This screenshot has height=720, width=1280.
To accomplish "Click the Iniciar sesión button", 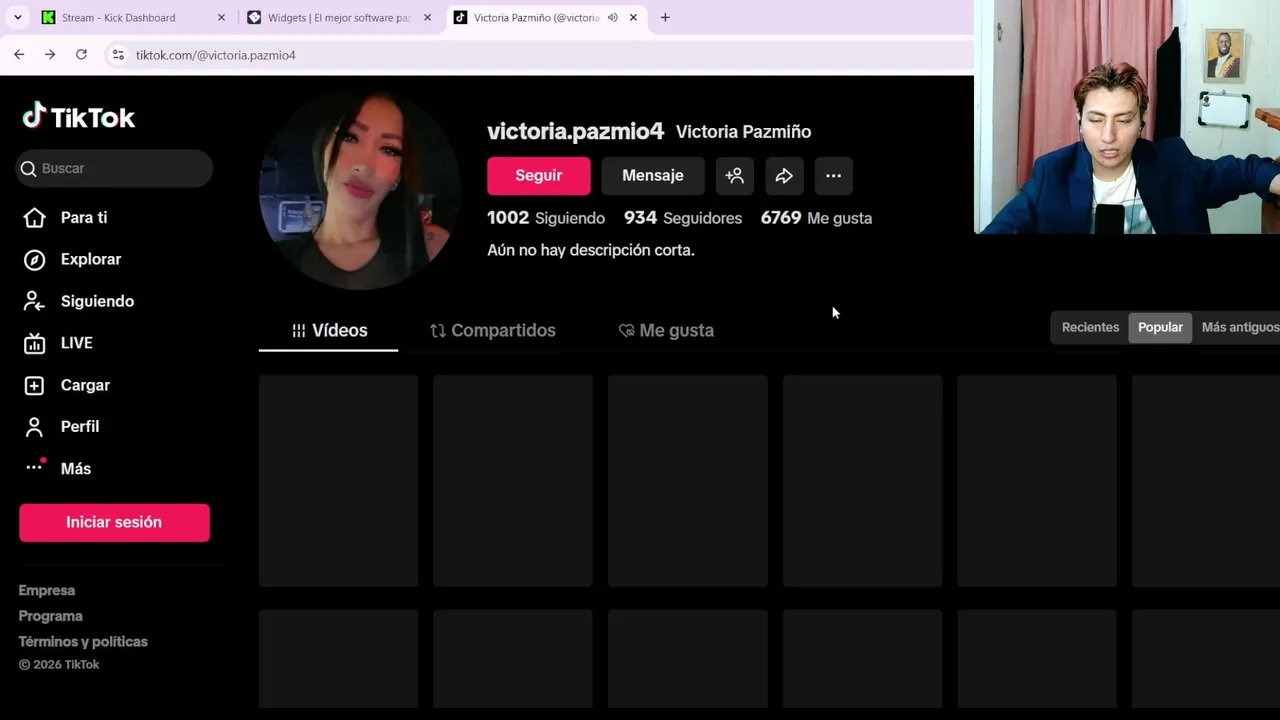I will coord(114,523).
